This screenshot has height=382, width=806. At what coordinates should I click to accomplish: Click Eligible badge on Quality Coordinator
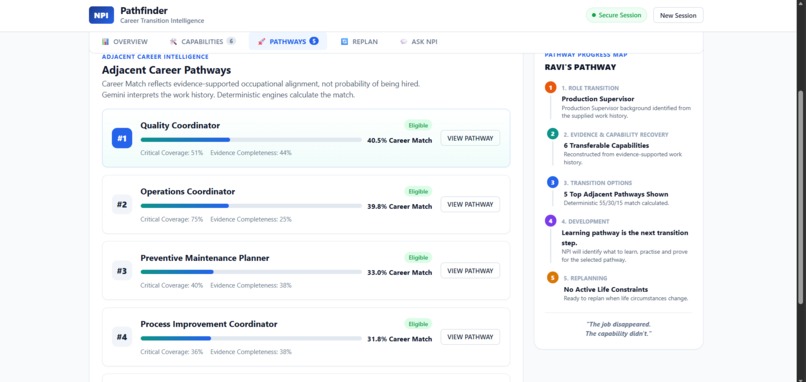(418, 125)
